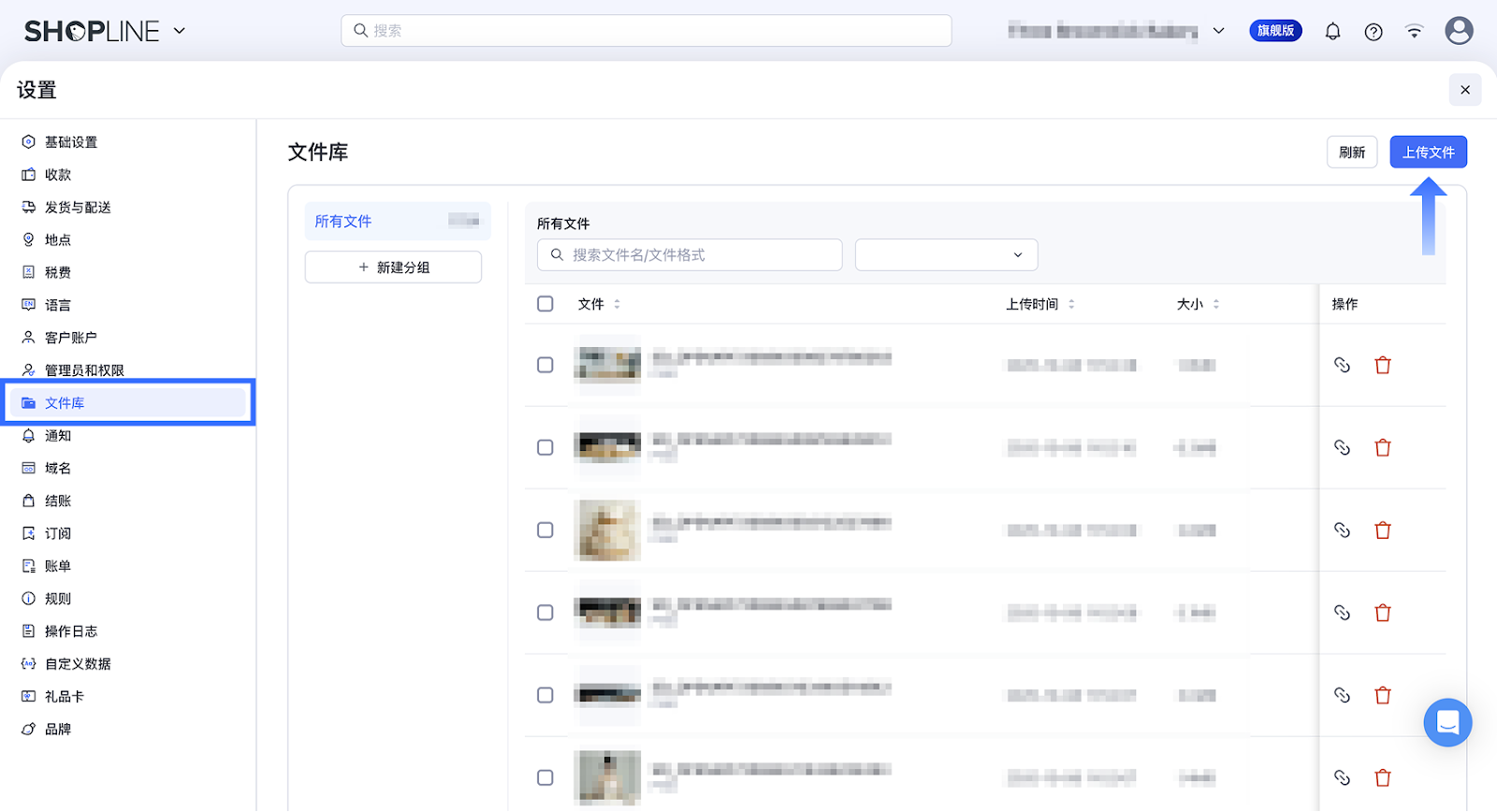The image size is (1497, 812).
Task: Open the notifications bell
Action: click(1332, 32)
